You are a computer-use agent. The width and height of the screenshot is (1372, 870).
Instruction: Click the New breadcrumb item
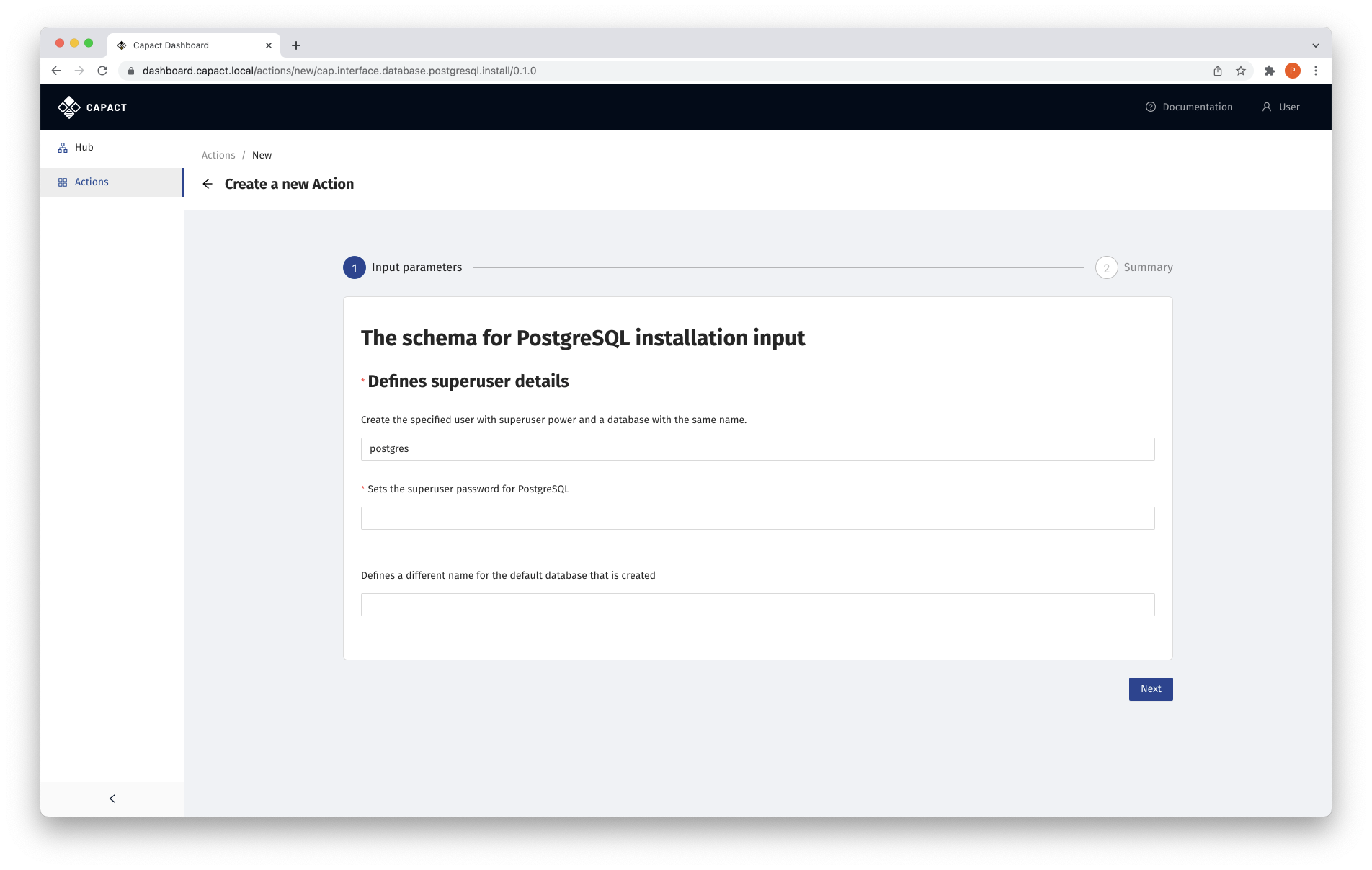point(262,155)
